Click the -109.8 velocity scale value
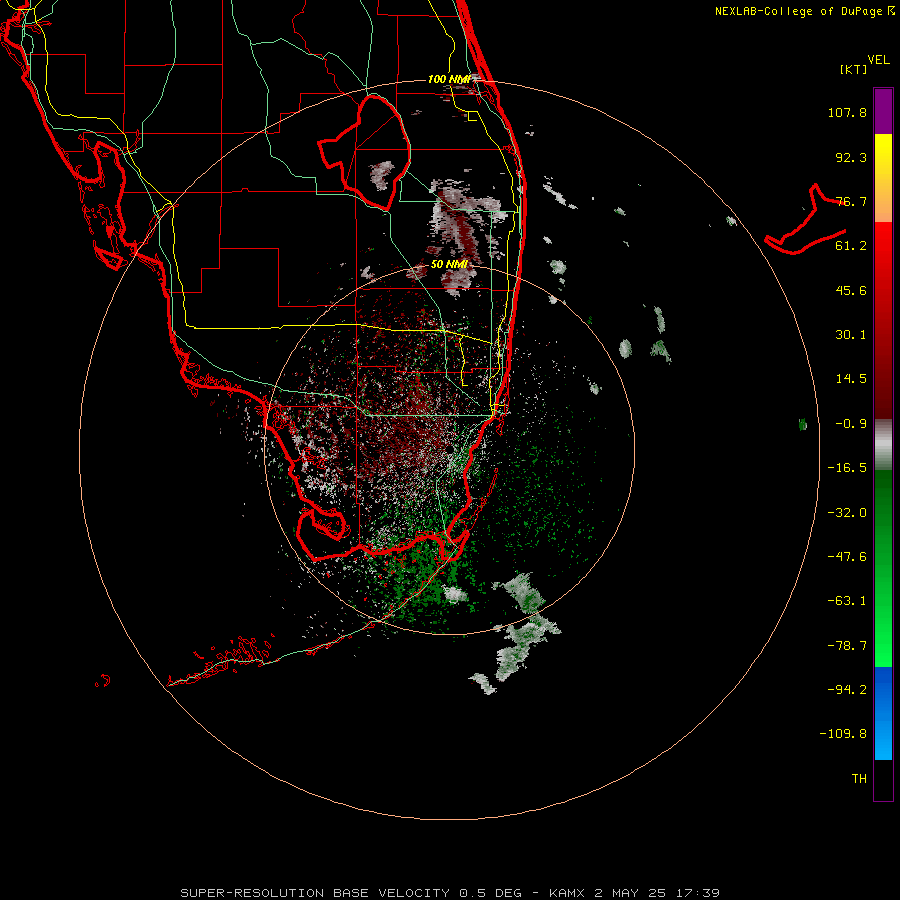This screenshot has width=900, height=900. (x=843, y=734)
